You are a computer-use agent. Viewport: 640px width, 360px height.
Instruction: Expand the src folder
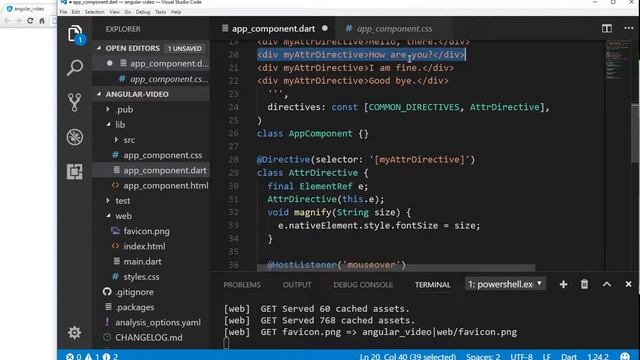click(116, 140)
